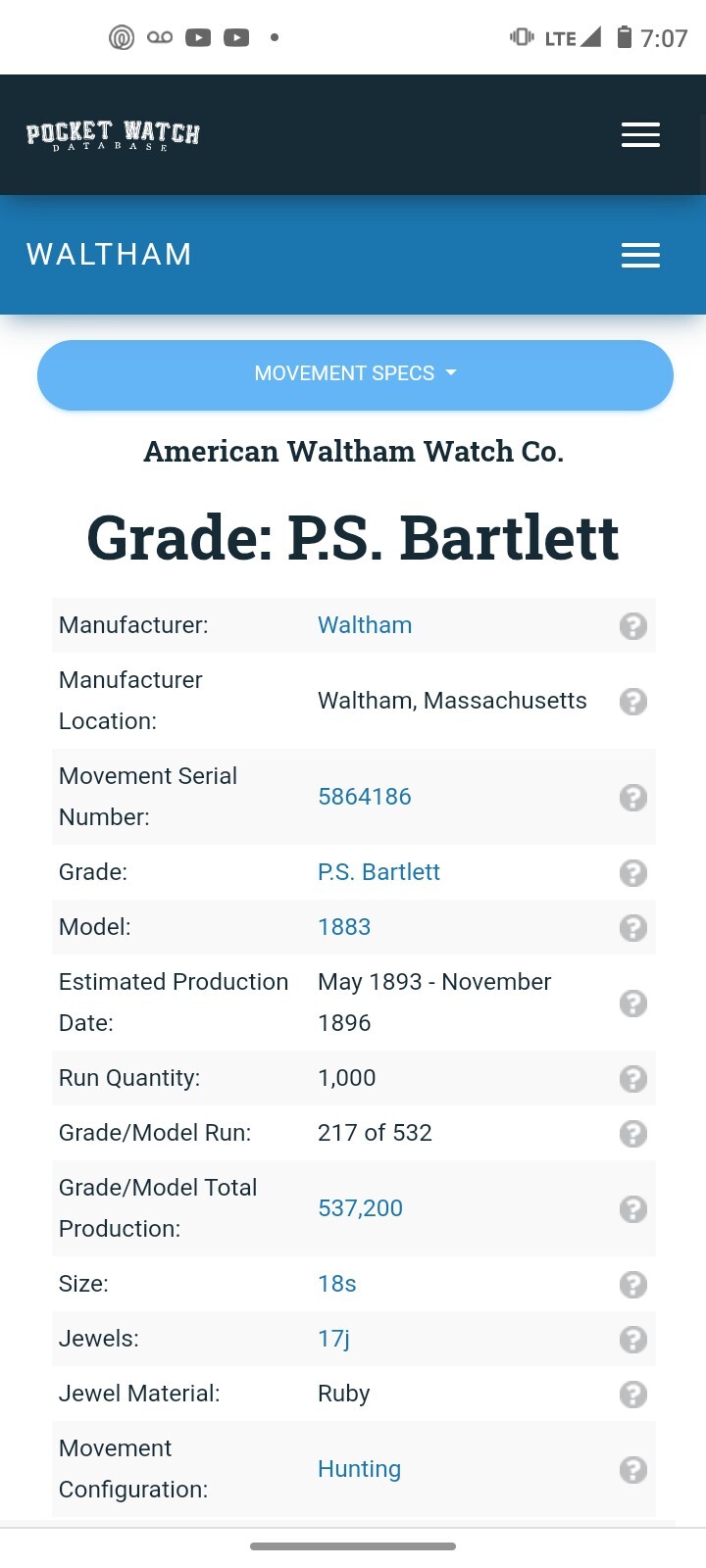706x1568 pixels.
Task: Open the 537,200 total production link
Action: [360, 1208]
